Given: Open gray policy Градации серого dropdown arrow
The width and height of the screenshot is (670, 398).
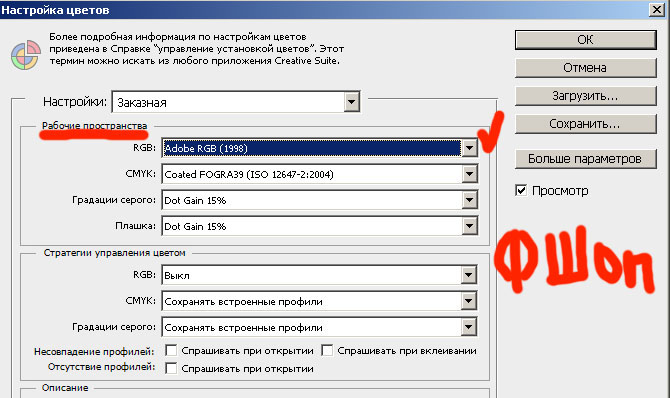Looking at the screenshot, I should pyautogui.click(x=469, y=327).
